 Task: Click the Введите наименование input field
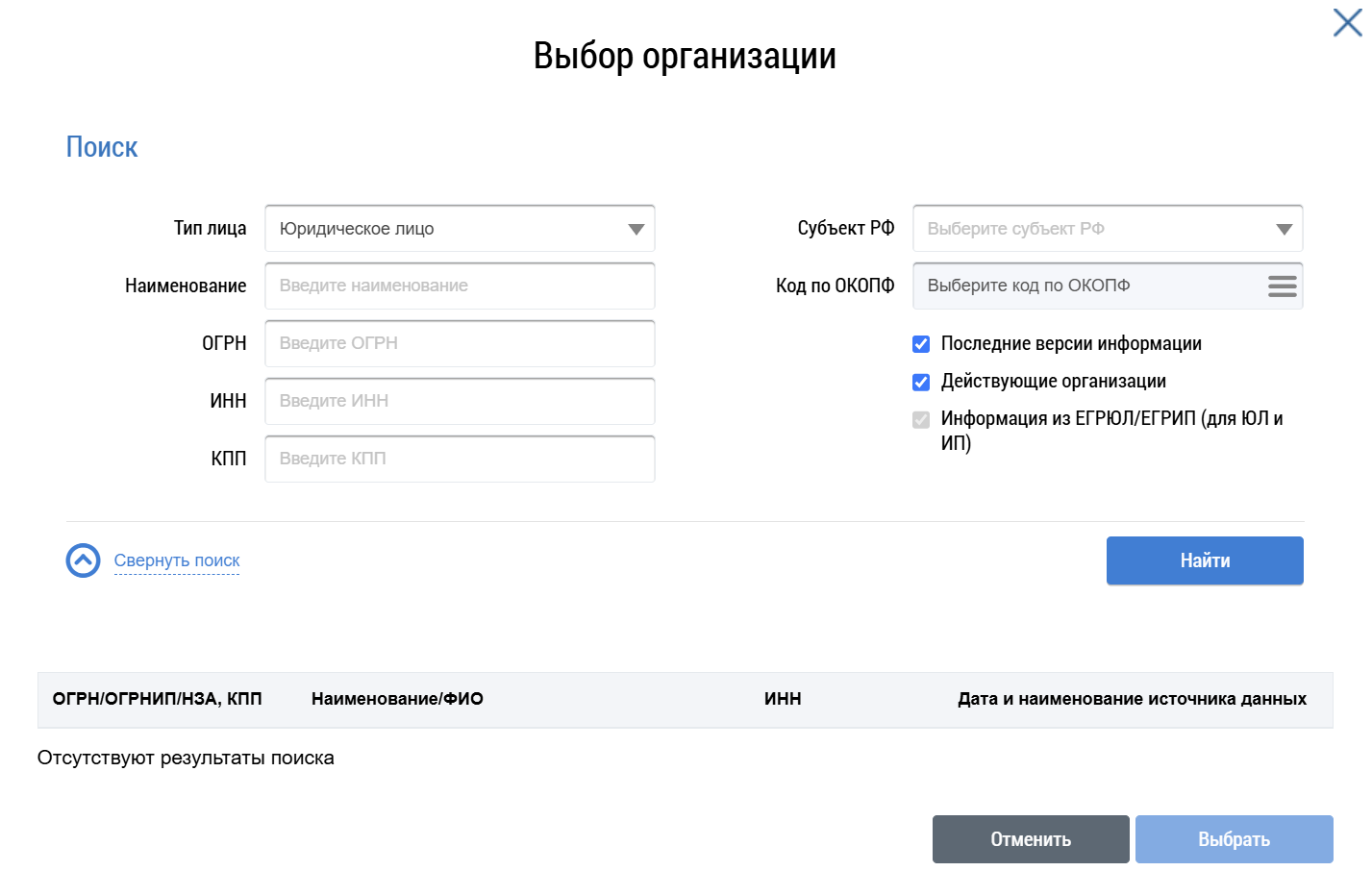pyautogui.click(x=460, y=286)
